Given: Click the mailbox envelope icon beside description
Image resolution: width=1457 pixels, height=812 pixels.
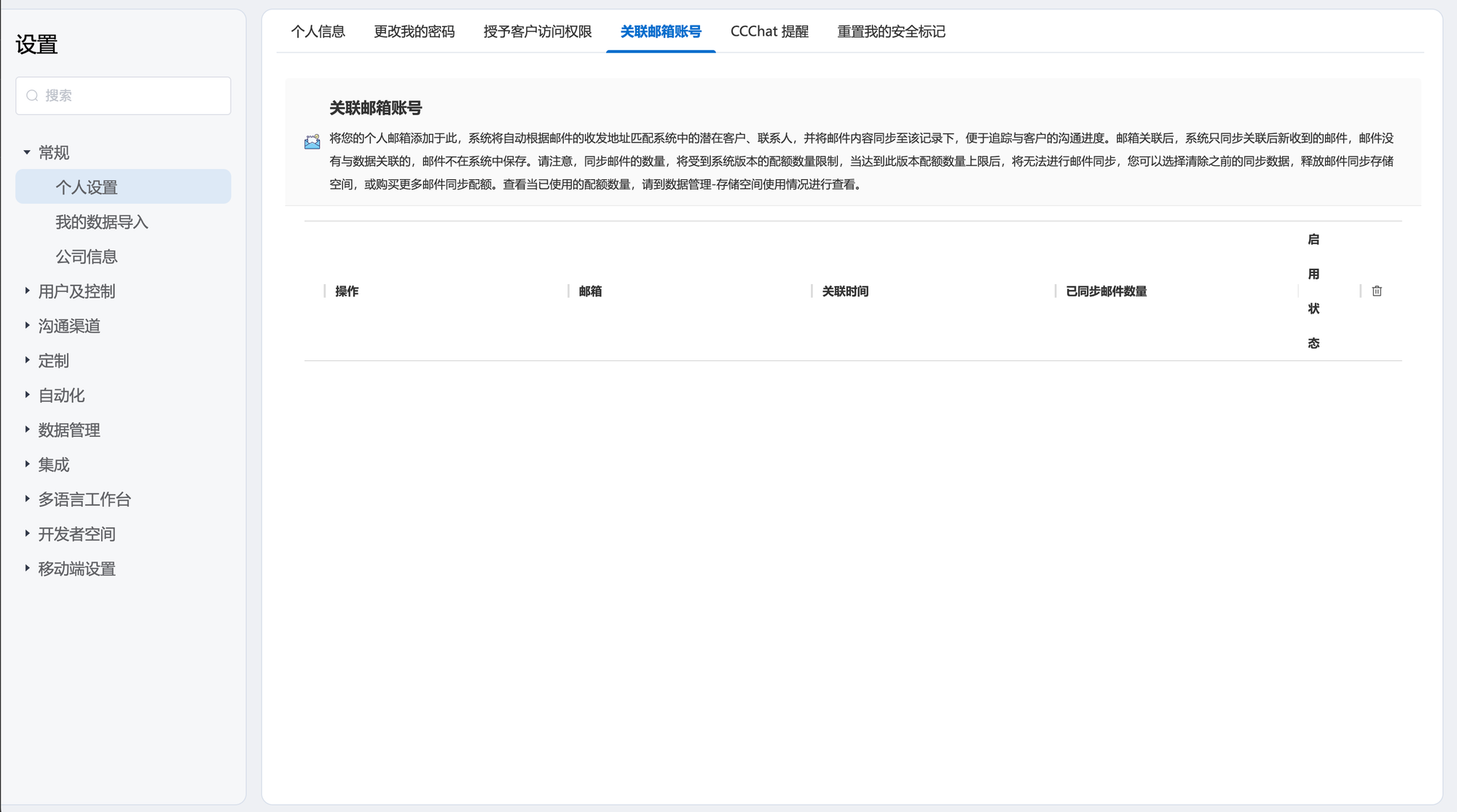Looking at the screenshot, I should [312, 142].
